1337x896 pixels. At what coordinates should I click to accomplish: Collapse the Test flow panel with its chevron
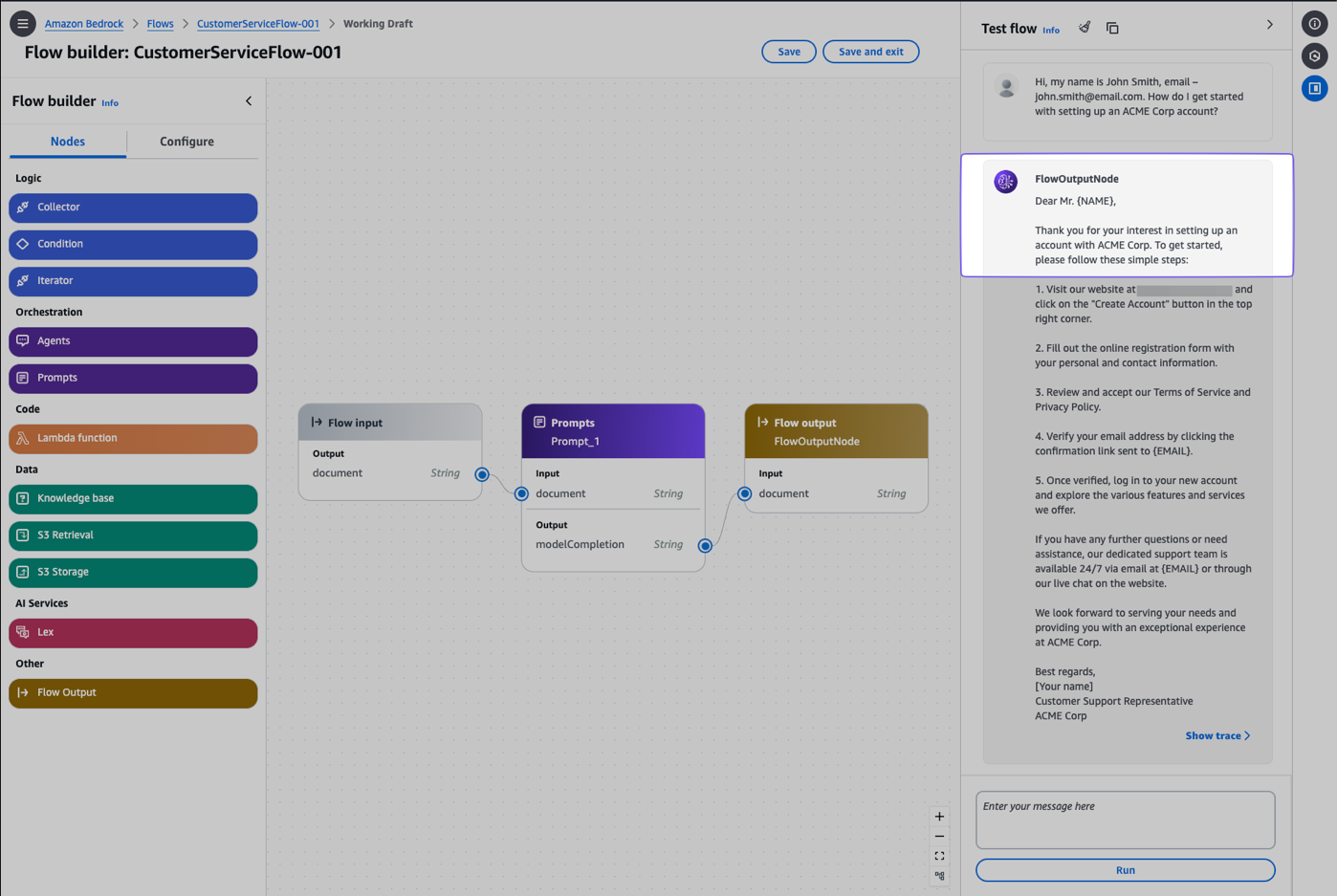point(1270,25)
